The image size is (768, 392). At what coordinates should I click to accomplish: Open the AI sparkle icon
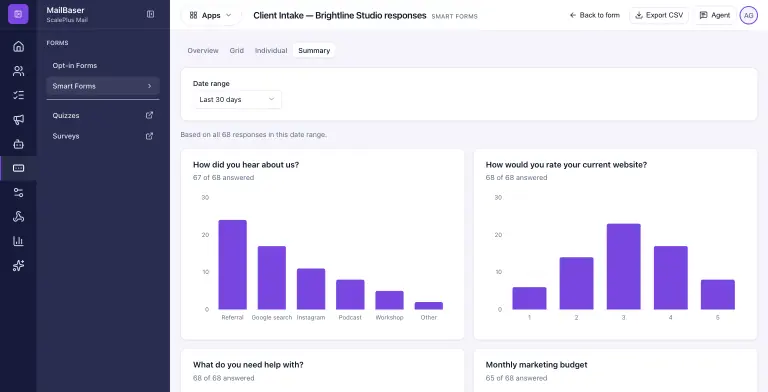coord(18,266)
